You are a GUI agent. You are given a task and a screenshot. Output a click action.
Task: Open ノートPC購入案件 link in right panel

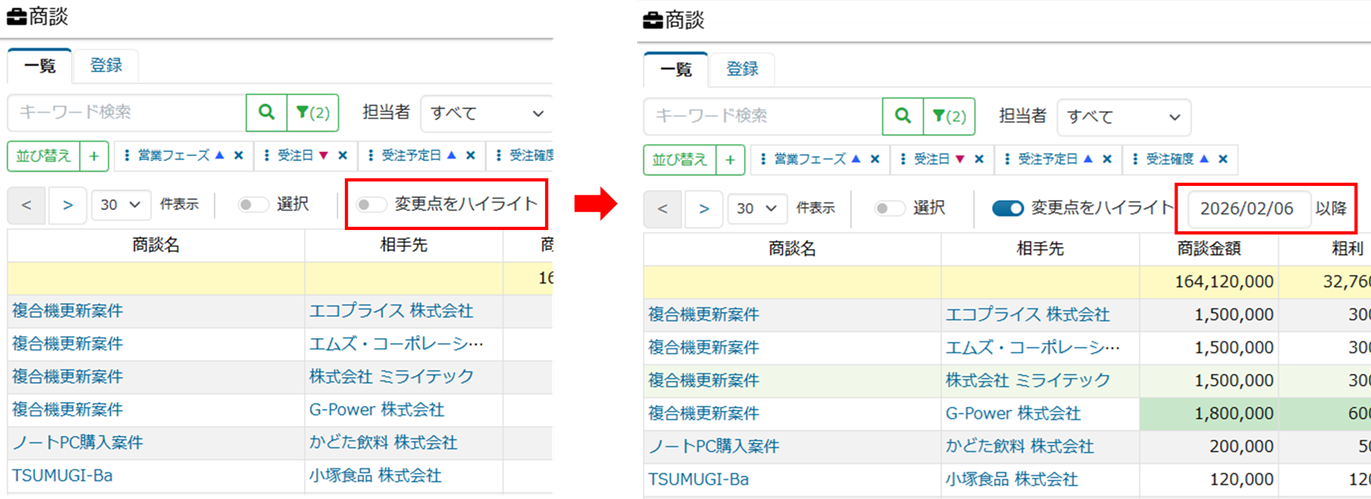713,446
